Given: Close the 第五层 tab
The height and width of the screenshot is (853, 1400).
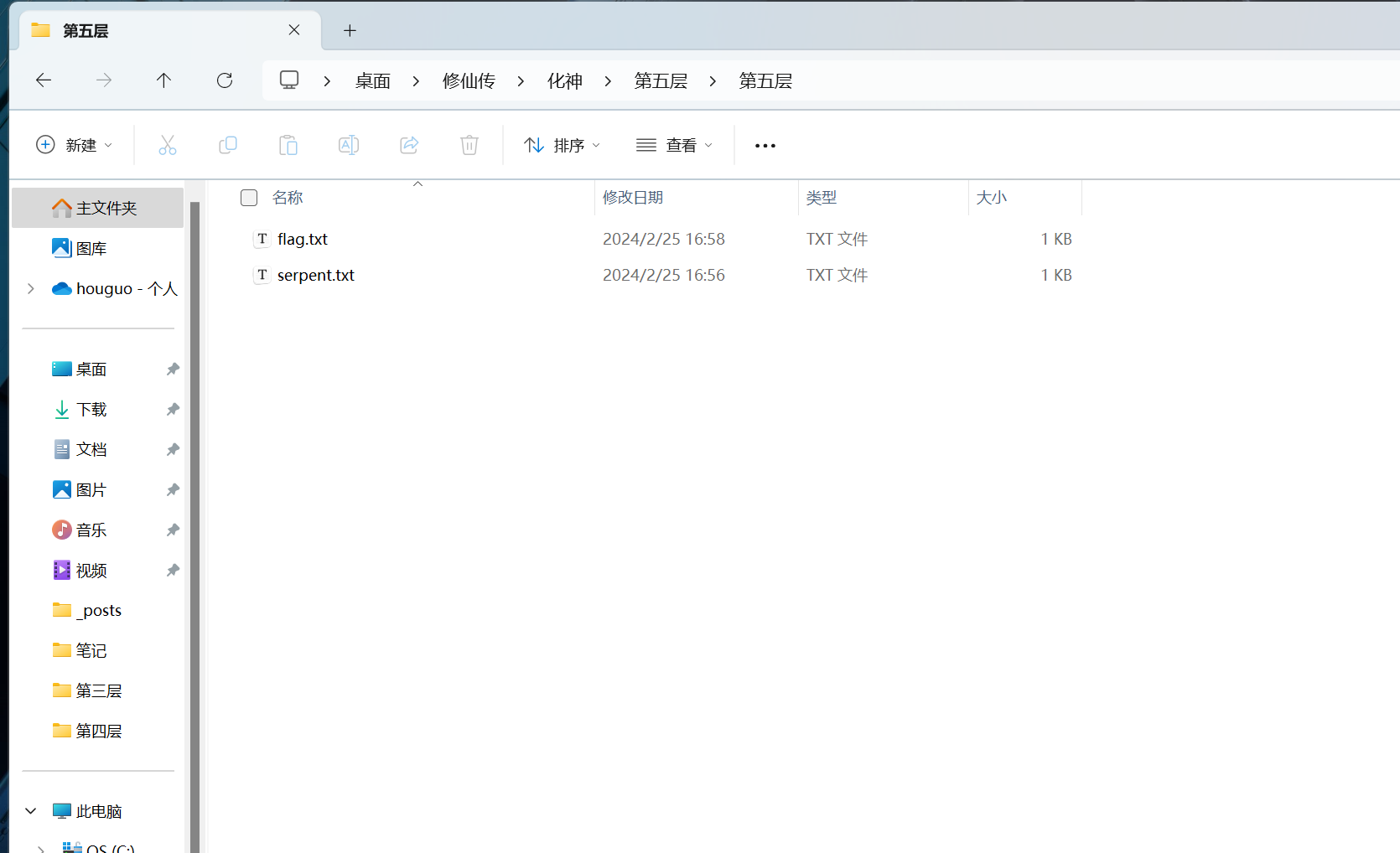Looking at the screenshot, I should point(294,30).
